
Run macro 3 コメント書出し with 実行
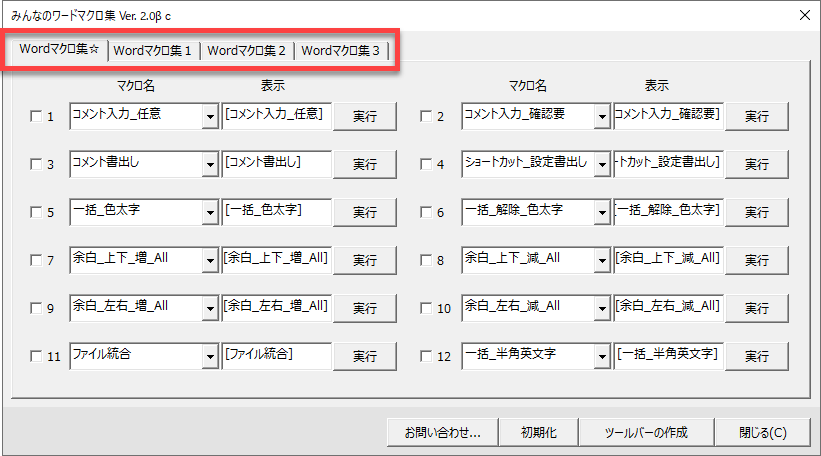coord(364,165)
